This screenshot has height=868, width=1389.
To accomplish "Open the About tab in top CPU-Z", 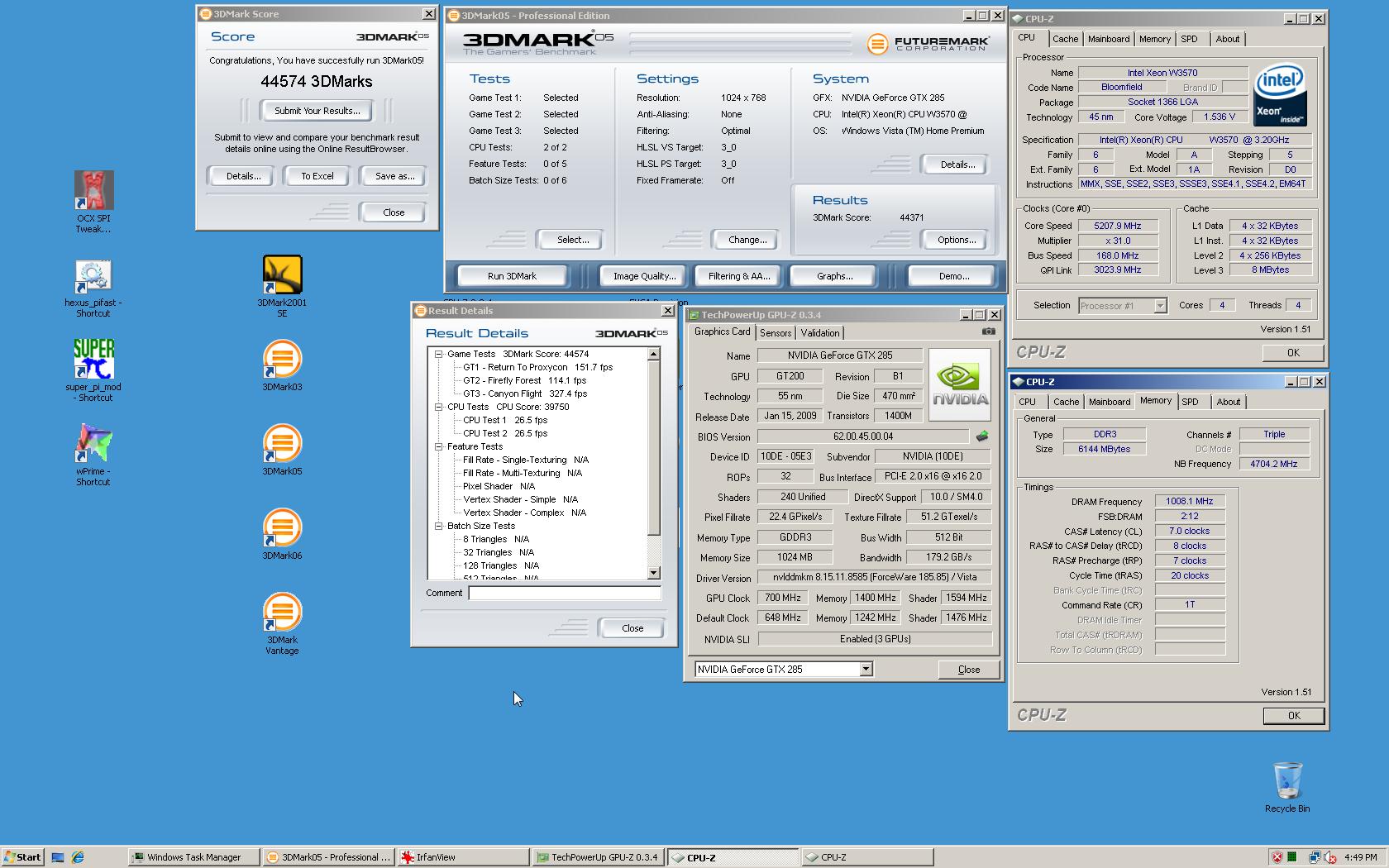I will point(1227,39).
